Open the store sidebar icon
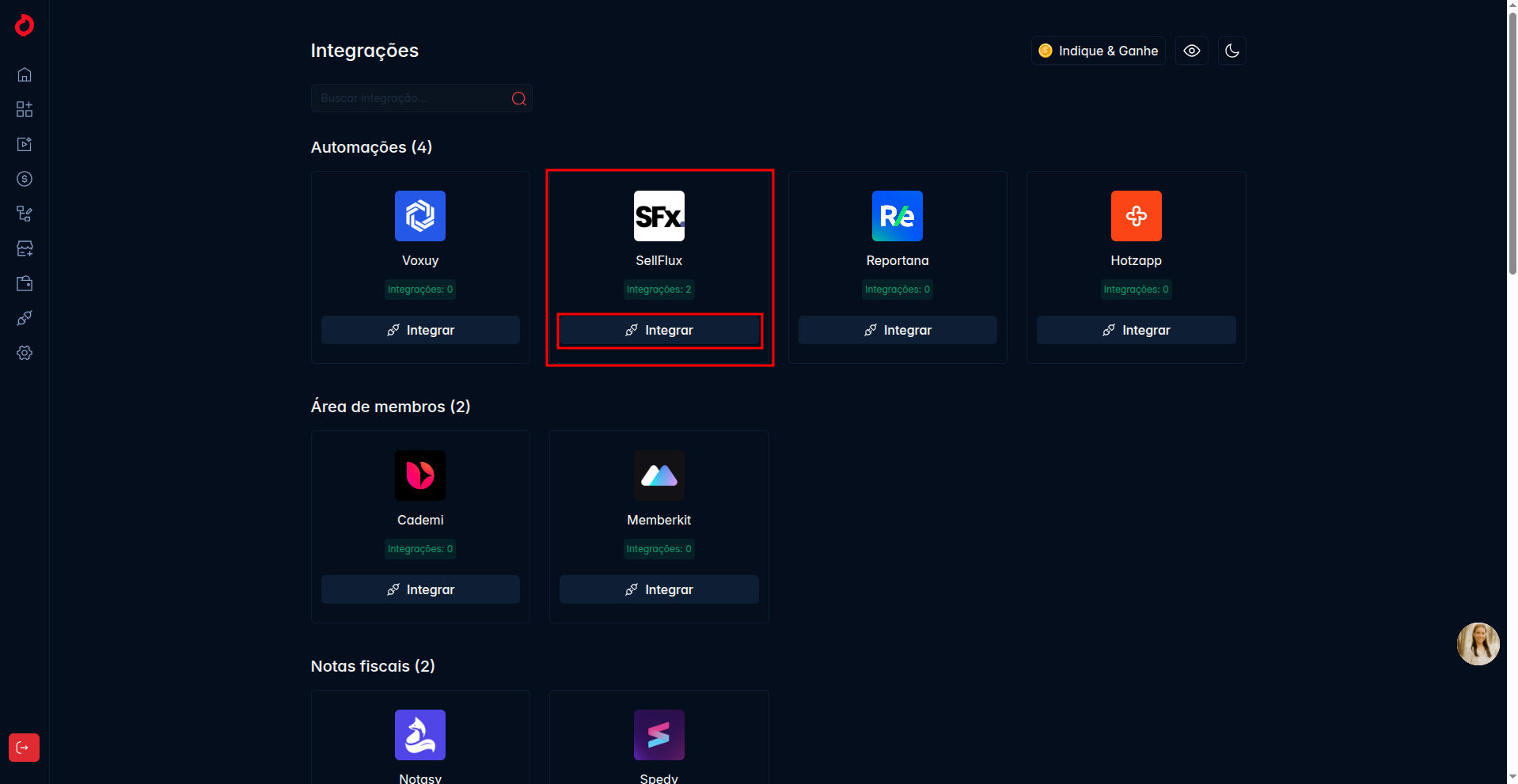This screenshot has width=1518, height=784. pos(25,248)
